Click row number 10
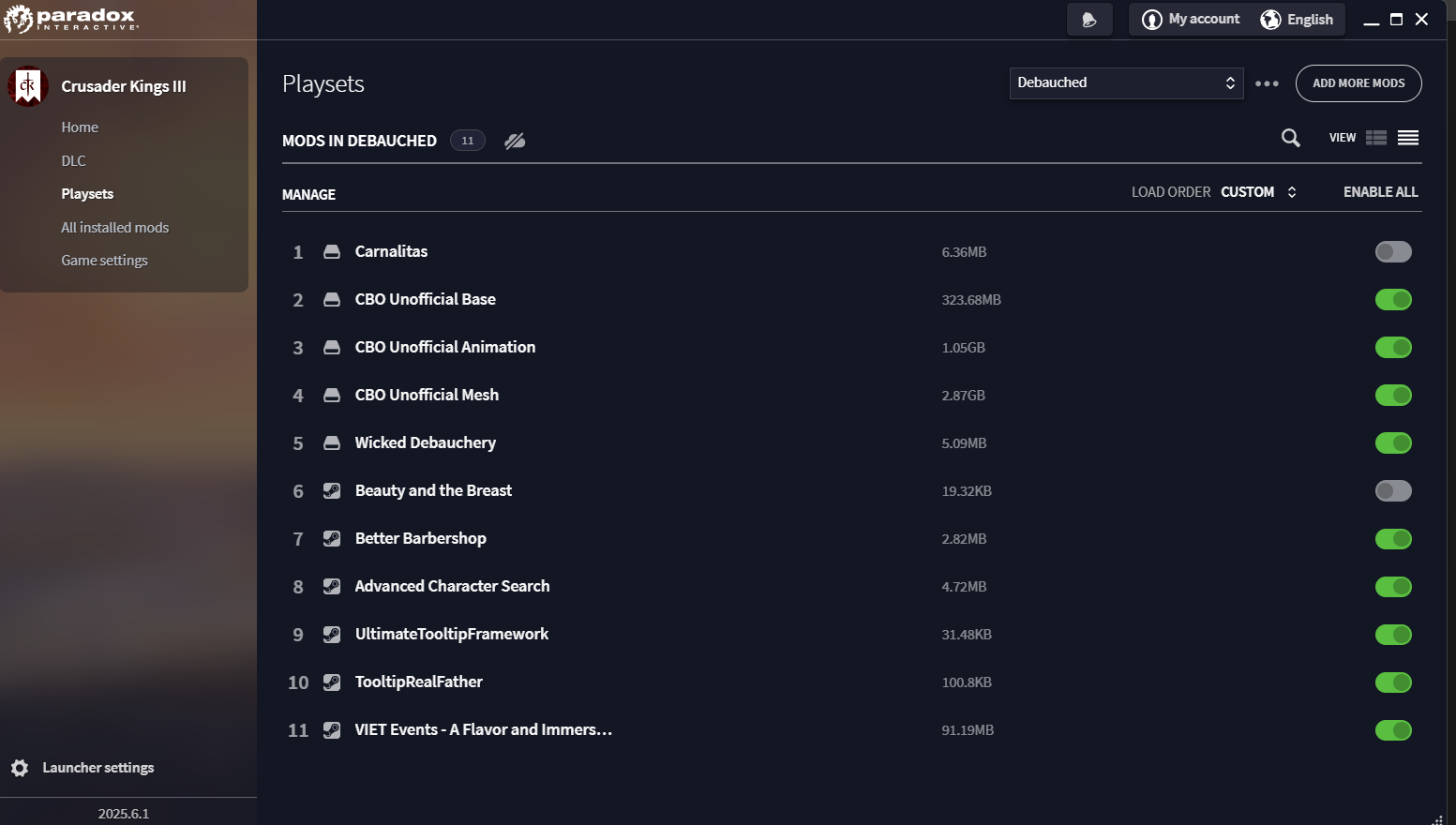This screenshot has height=825, width=1456. 298,682
